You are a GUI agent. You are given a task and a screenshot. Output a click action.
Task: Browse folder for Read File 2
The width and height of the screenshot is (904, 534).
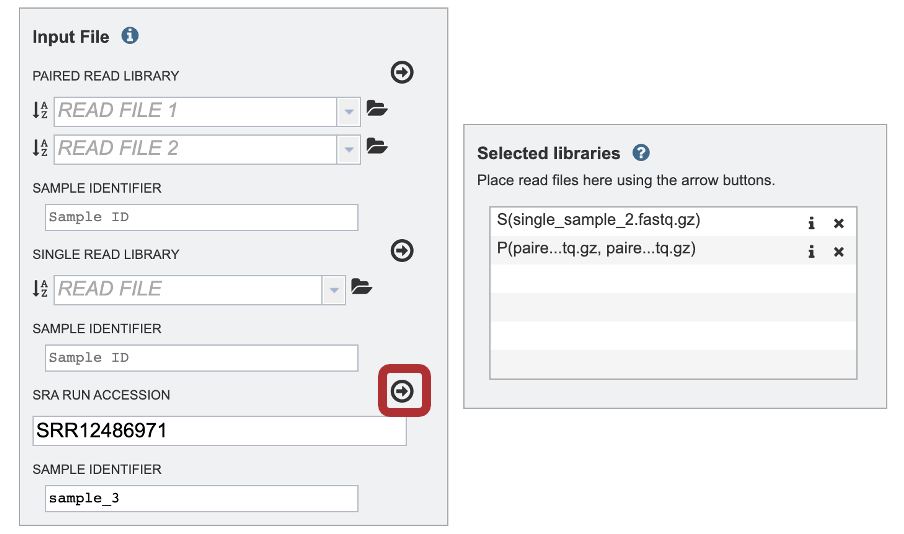377,146
